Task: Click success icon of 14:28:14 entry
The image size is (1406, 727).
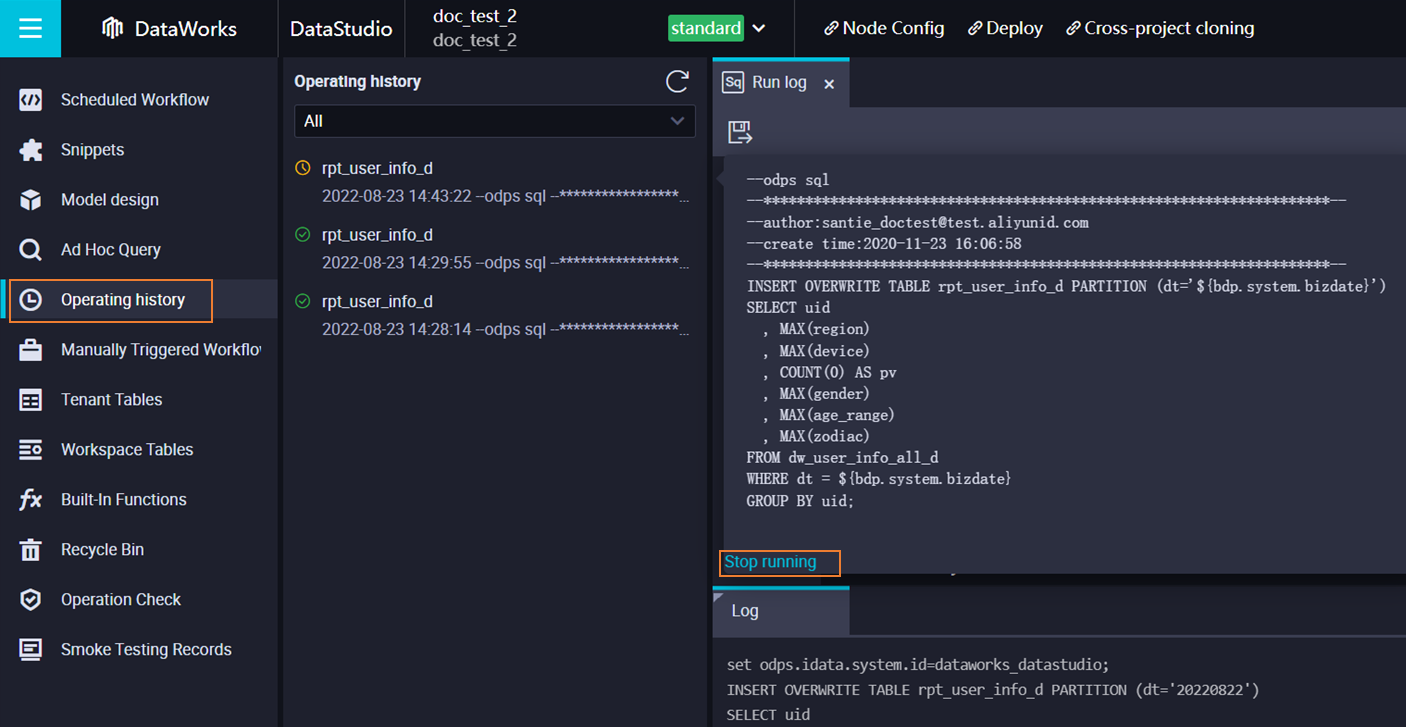Action: pyautogui.click(x=303, y=301)
